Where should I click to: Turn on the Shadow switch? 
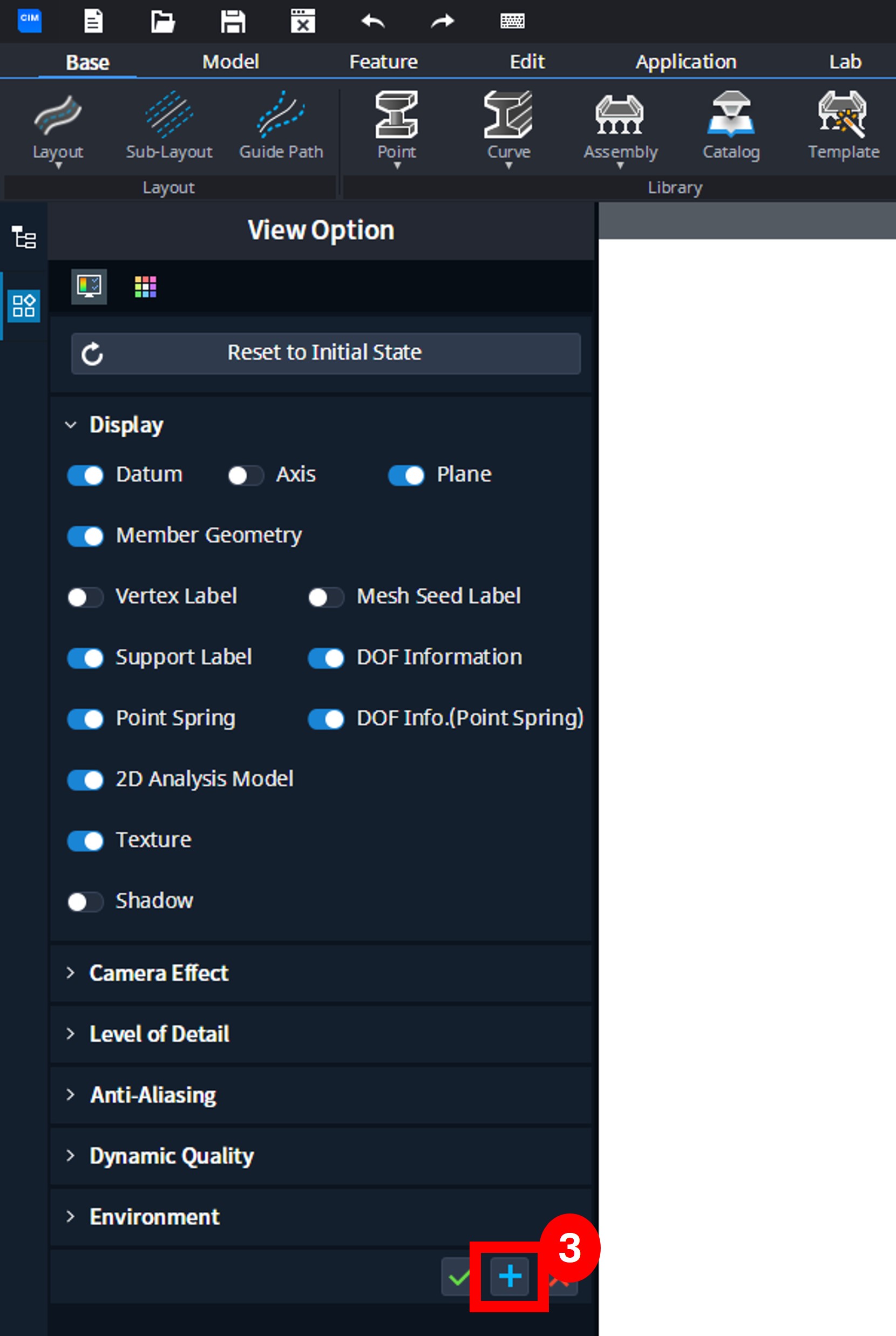click(x=85, y=901)
